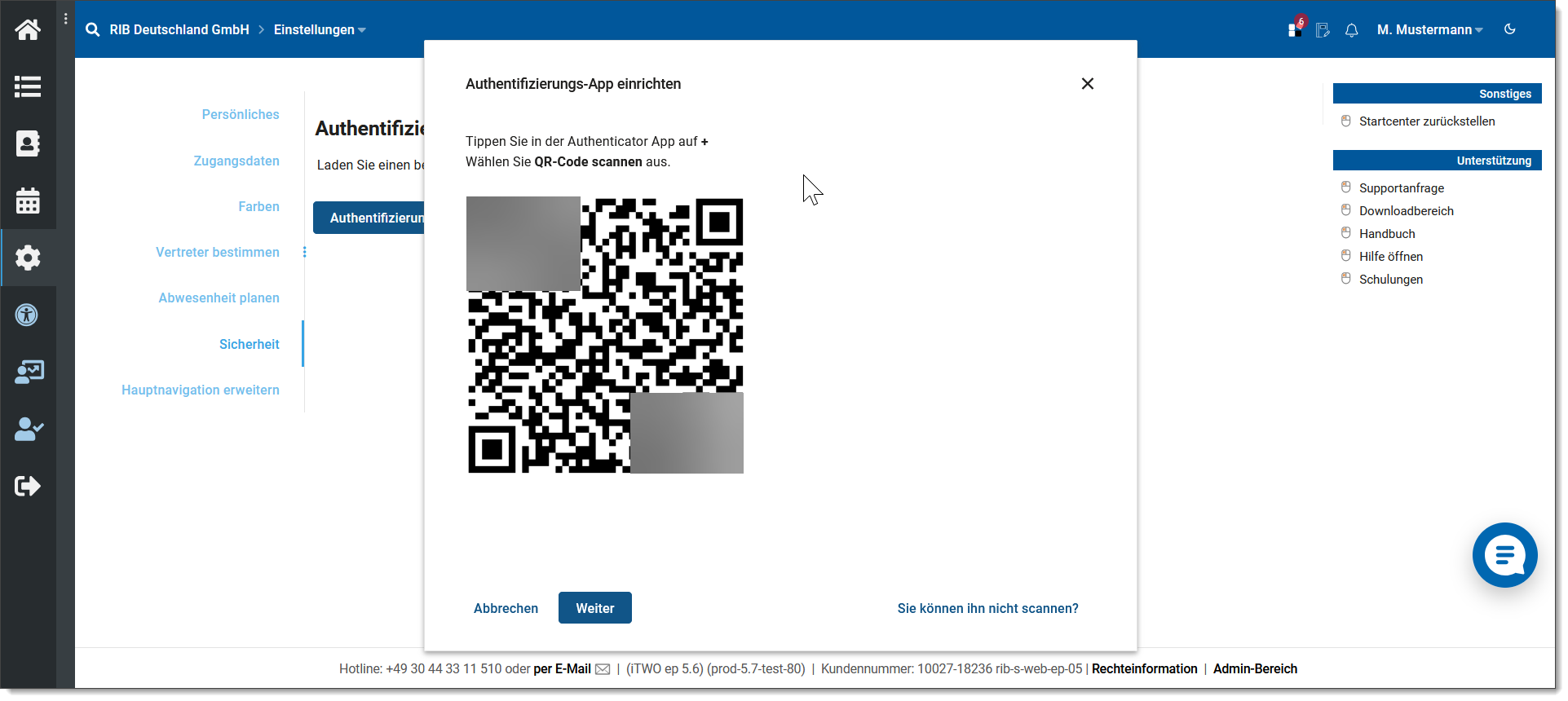Open the contacts address book icon
Image resolution: width=1568 pixels, height=701 pixels.
pyautogui.click(x=28, y=143)
